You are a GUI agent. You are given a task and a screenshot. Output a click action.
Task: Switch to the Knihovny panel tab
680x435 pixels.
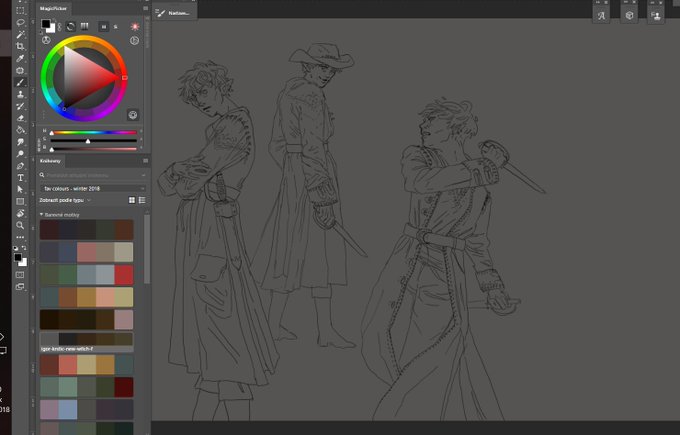coord(50,161)
